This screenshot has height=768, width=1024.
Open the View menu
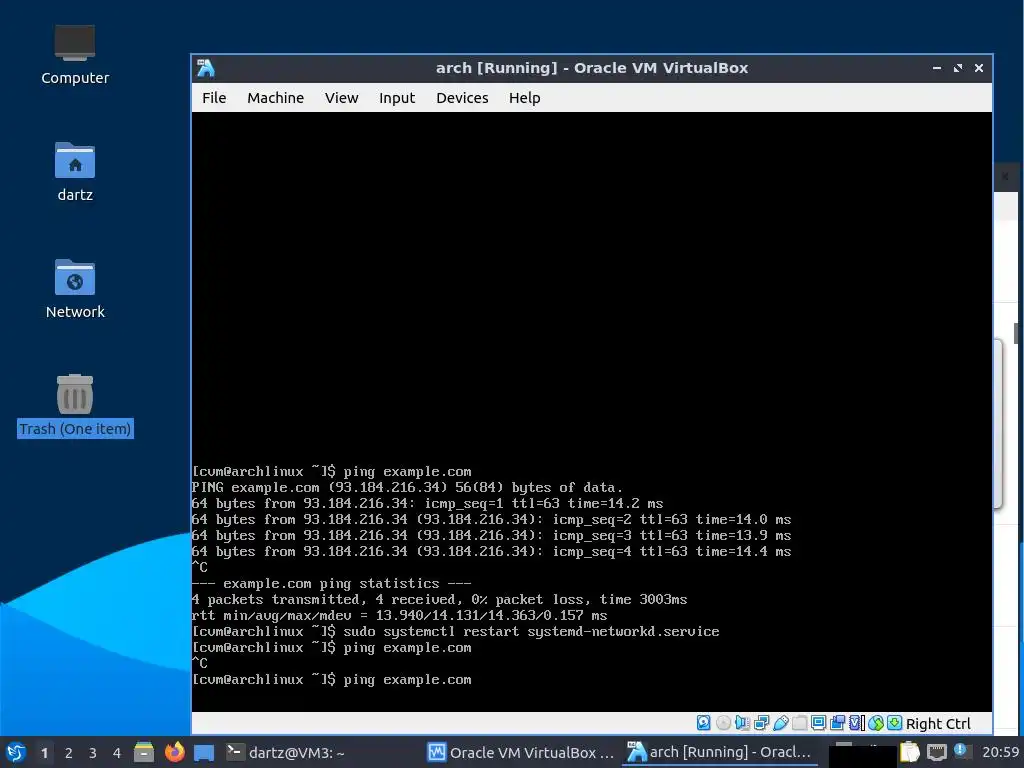click(x=342, y=98)
